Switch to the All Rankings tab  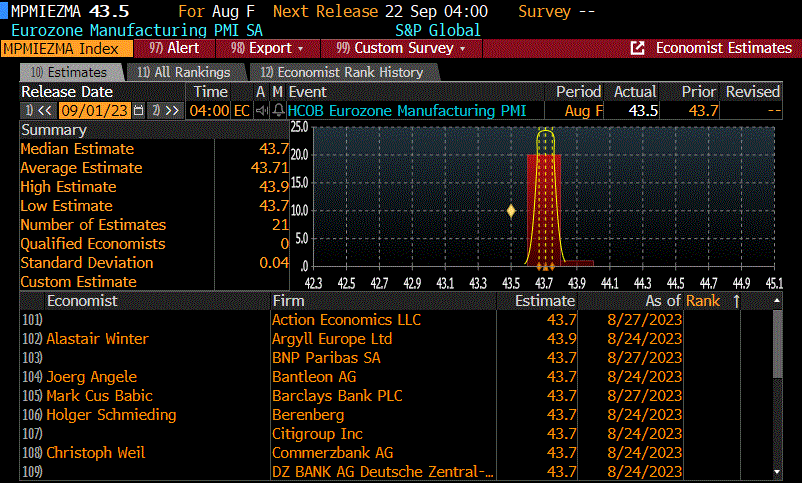coord(184,72)
